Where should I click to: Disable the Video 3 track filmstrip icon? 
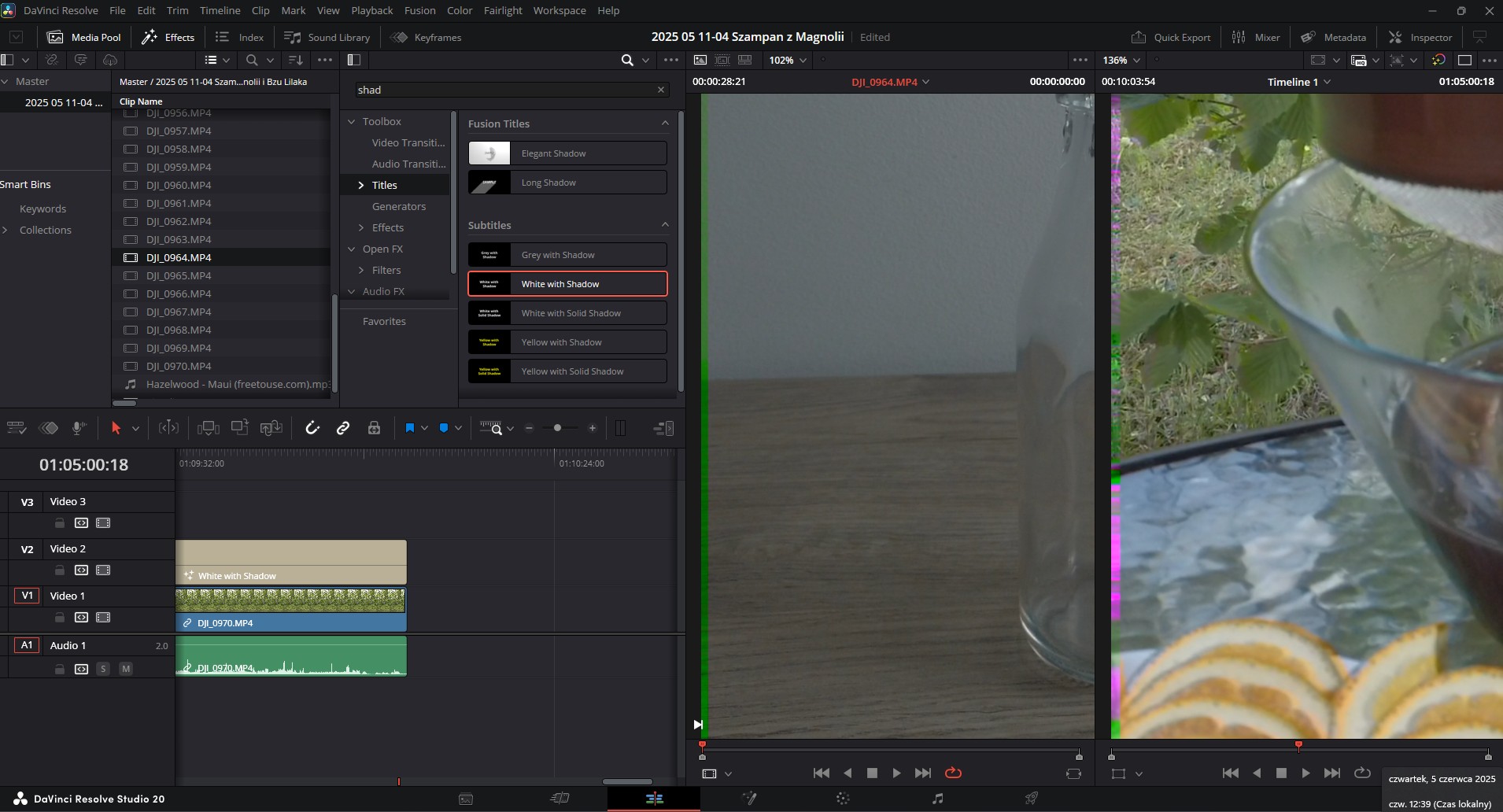click(103, 522)
